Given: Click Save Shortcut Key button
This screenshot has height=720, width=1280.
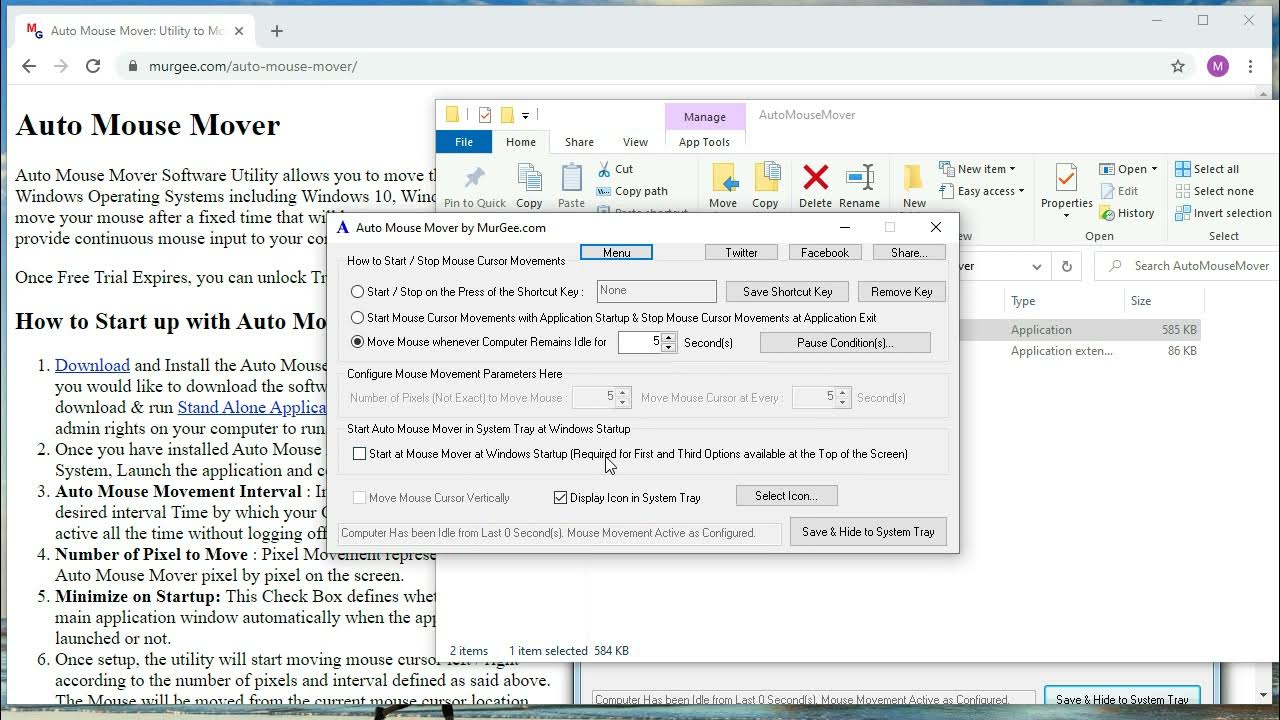Looking at the screenshot, I should pyautogui.click(x=788, y=292).
